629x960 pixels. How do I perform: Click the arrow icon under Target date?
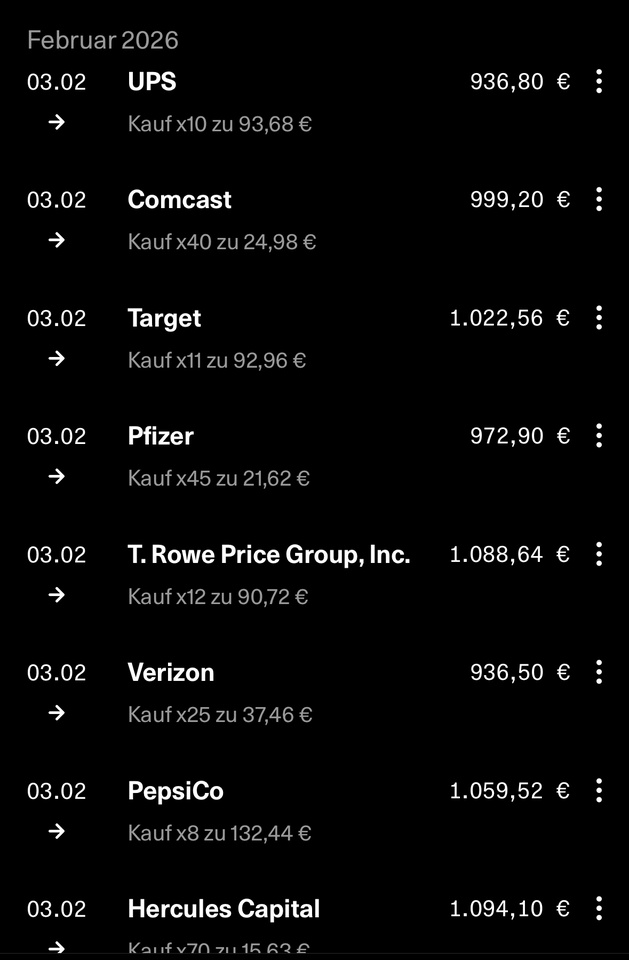coord(57,358)
